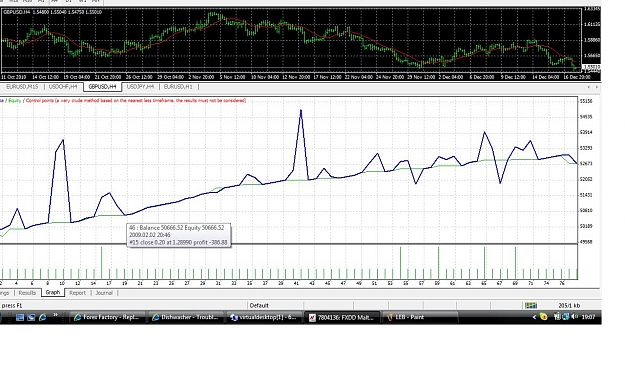Click the green 'Equity' legend label

[15, 100]
